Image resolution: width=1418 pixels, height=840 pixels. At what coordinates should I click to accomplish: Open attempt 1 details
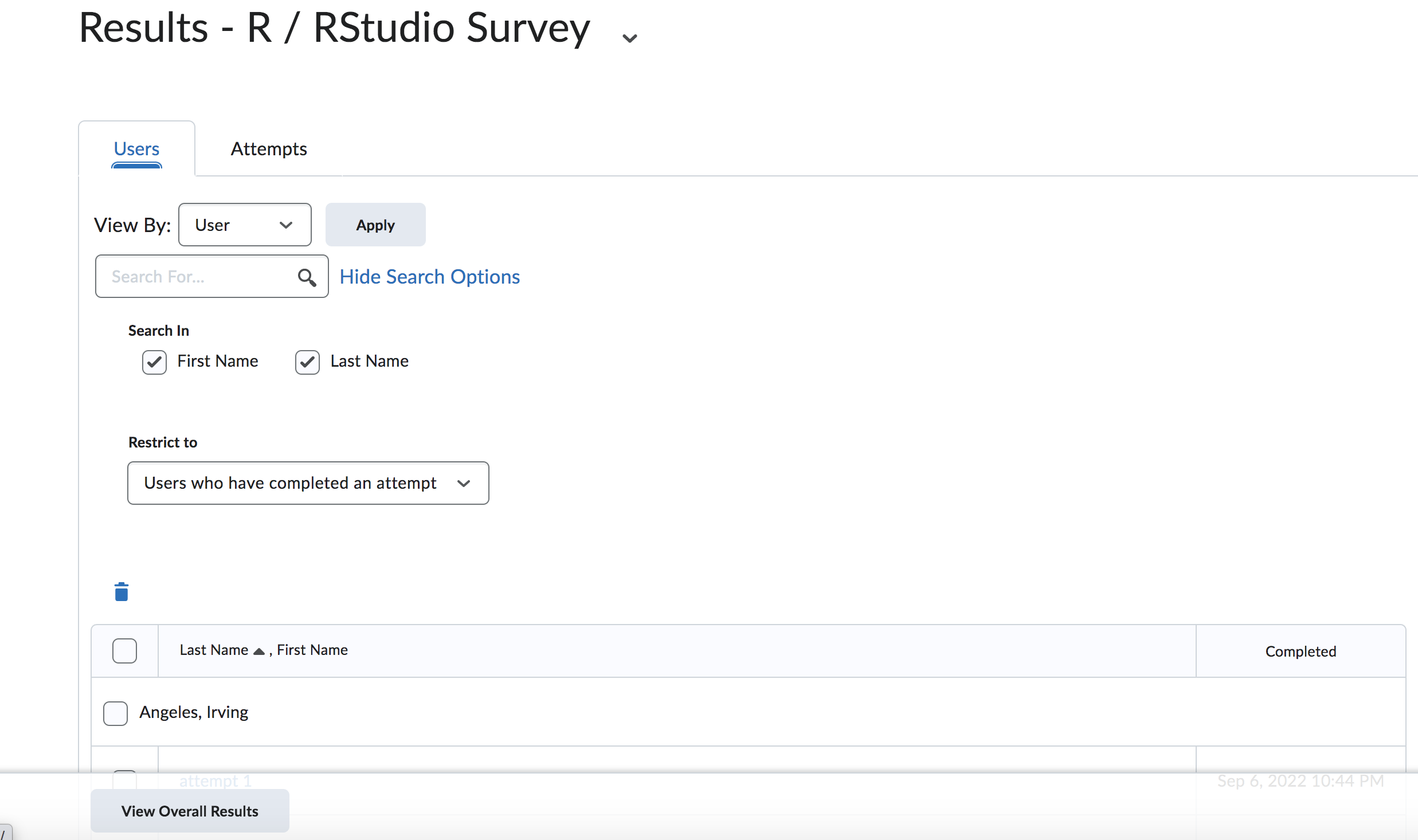click(214, 780)
